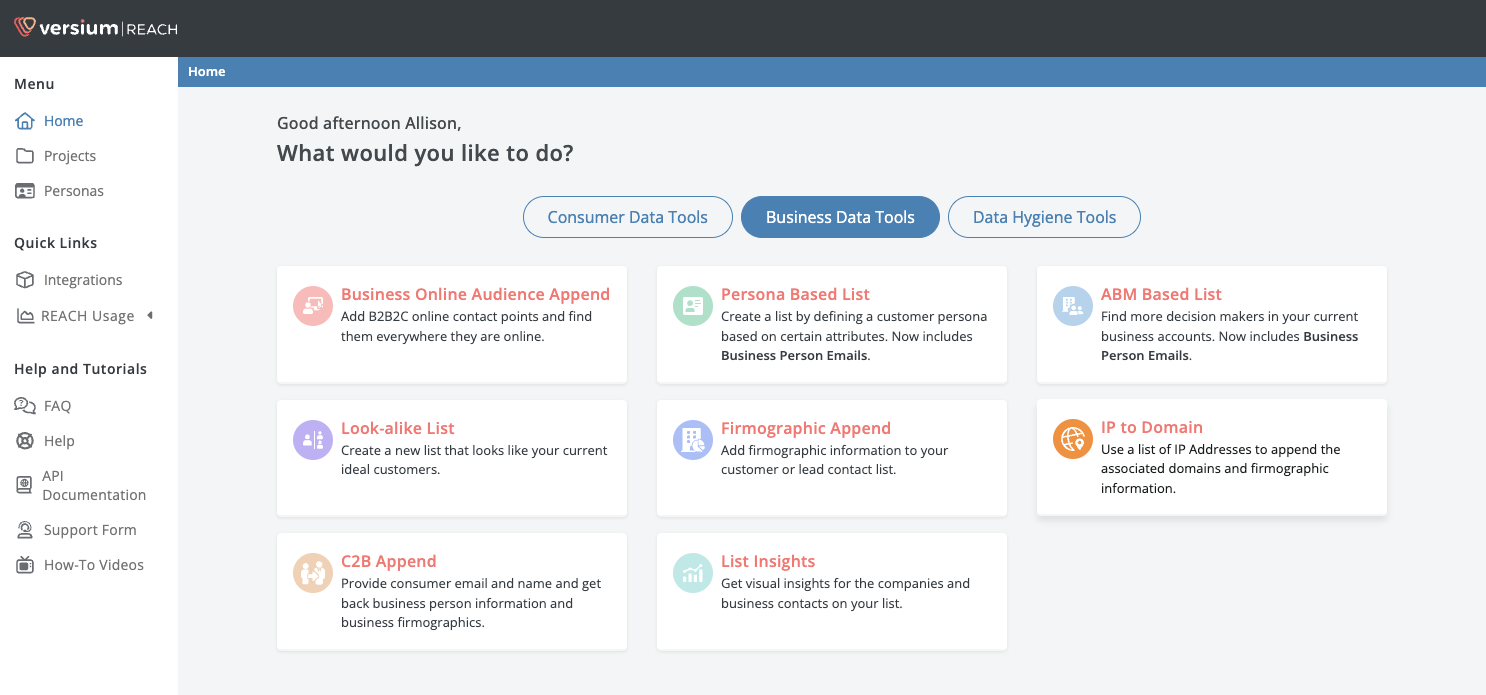This screenshot has width=1486, height=695.
Task: Open the Look-alike List tool icon
Action: [312, 439]
